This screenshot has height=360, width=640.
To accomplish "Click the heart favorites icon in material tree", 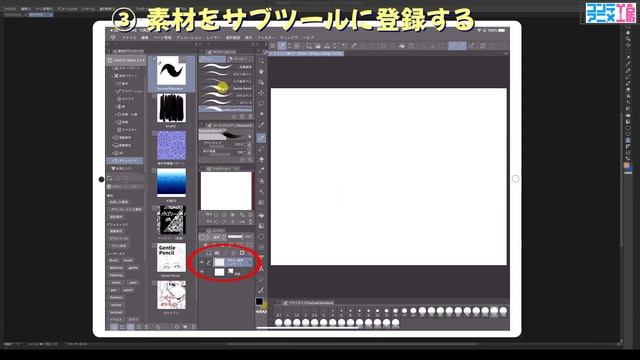I will coord(113,168).
